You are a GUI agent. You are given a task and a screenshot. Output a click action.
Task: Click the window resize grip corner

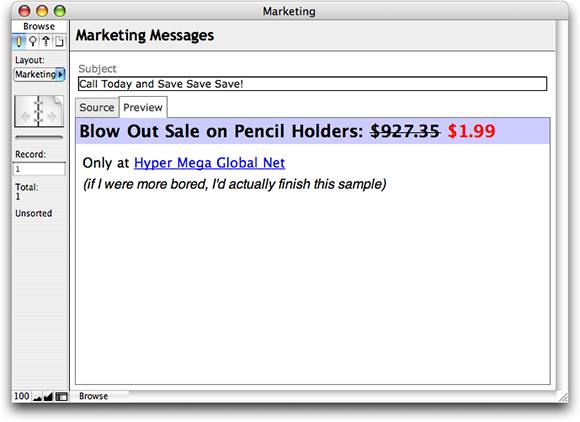point(563,397)
